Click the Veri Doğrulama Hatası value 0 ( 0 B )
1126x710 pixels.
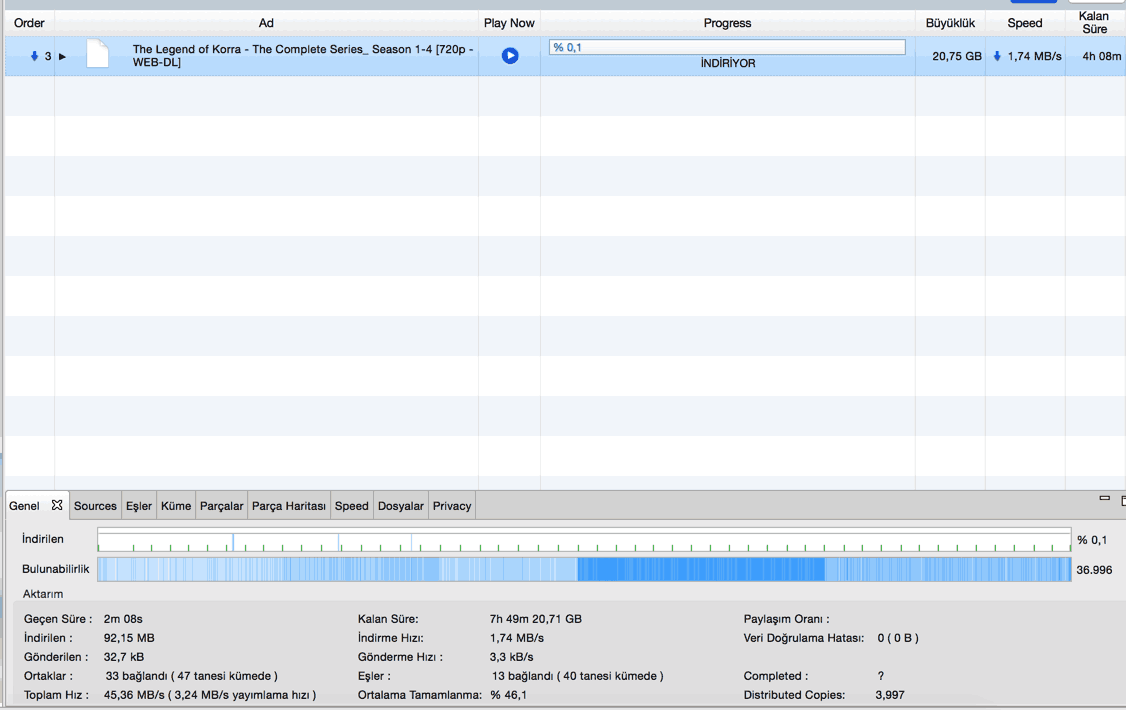click(x=898, y=637)
